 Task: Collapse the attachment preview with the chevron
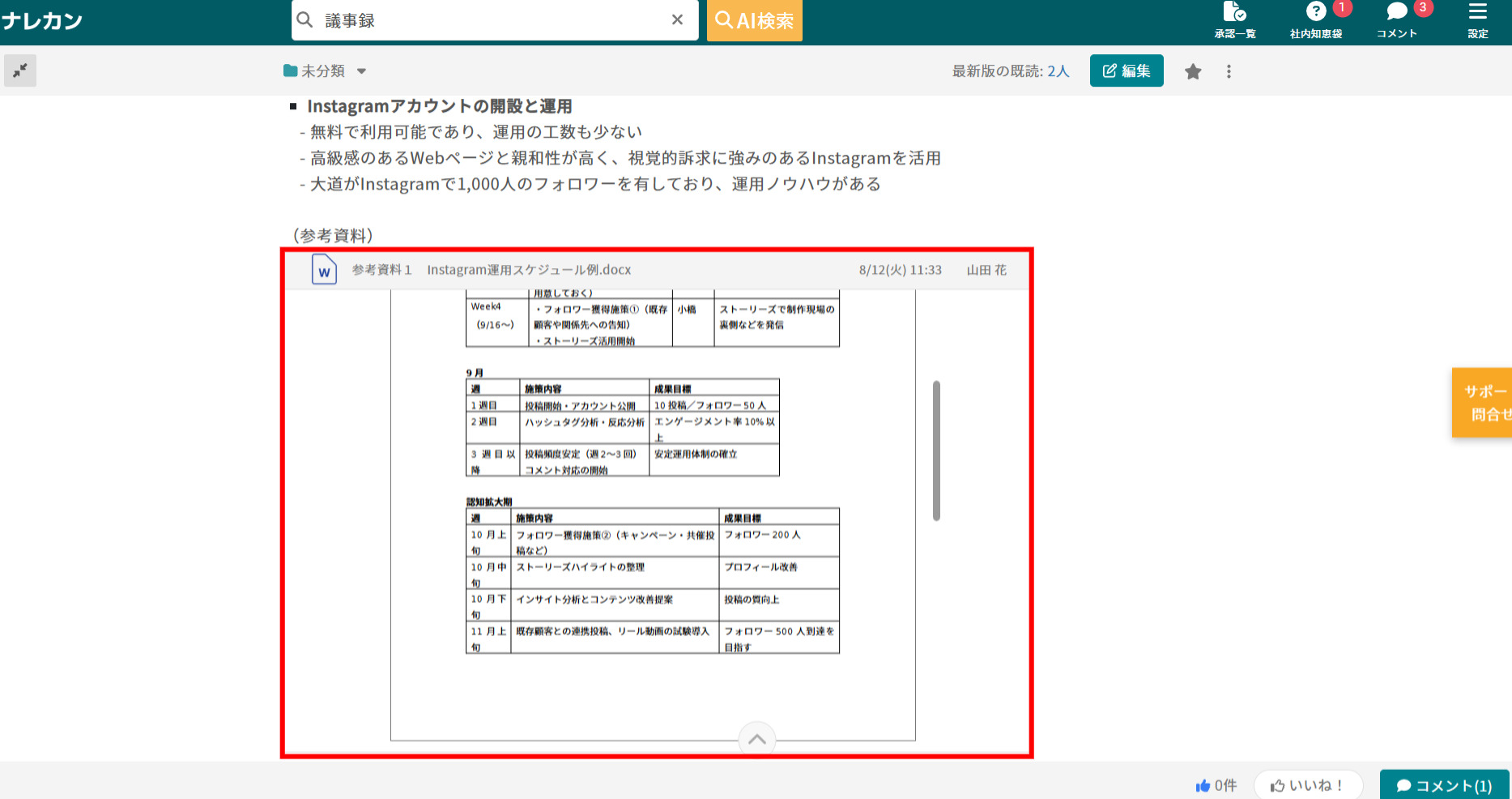point(756,738)
